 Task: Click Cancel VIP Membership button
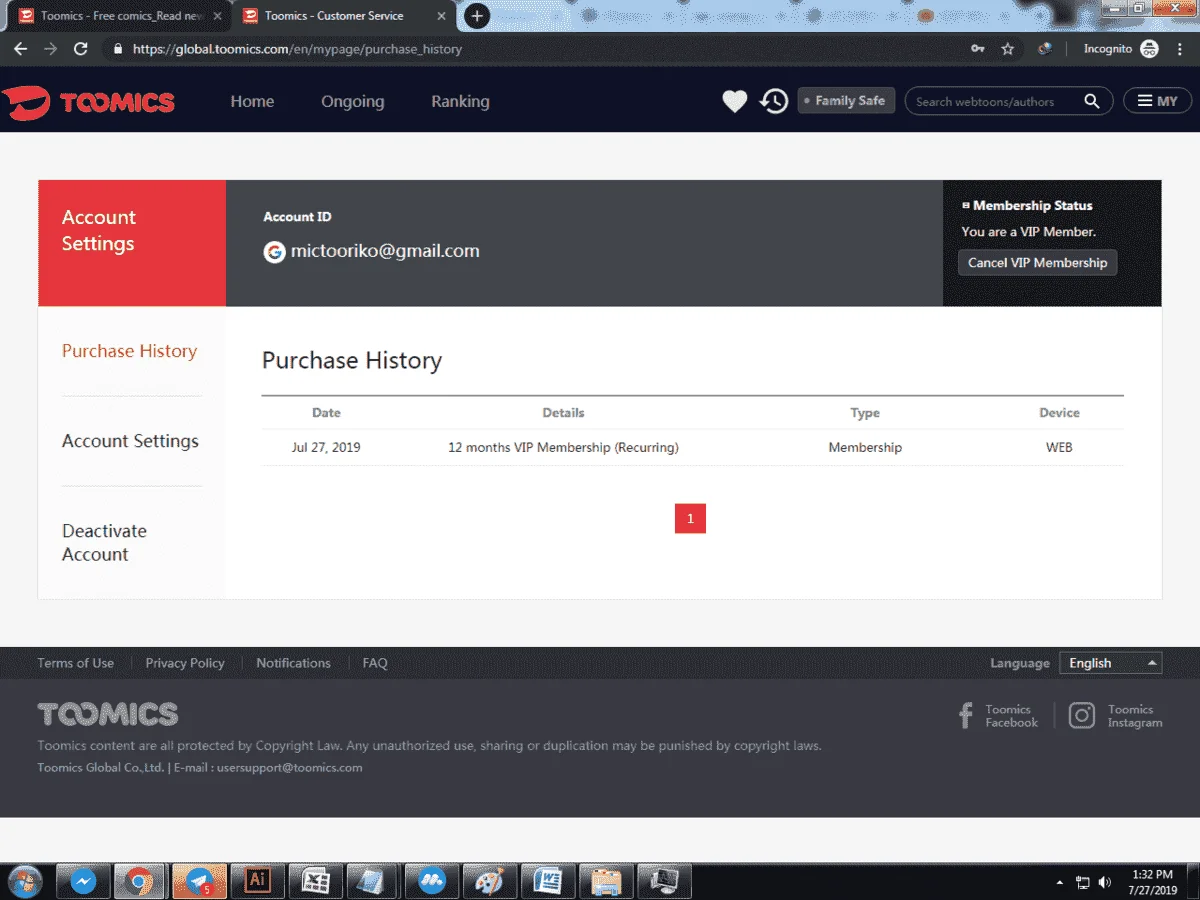pyautogui.click(x=1038, y=263)
